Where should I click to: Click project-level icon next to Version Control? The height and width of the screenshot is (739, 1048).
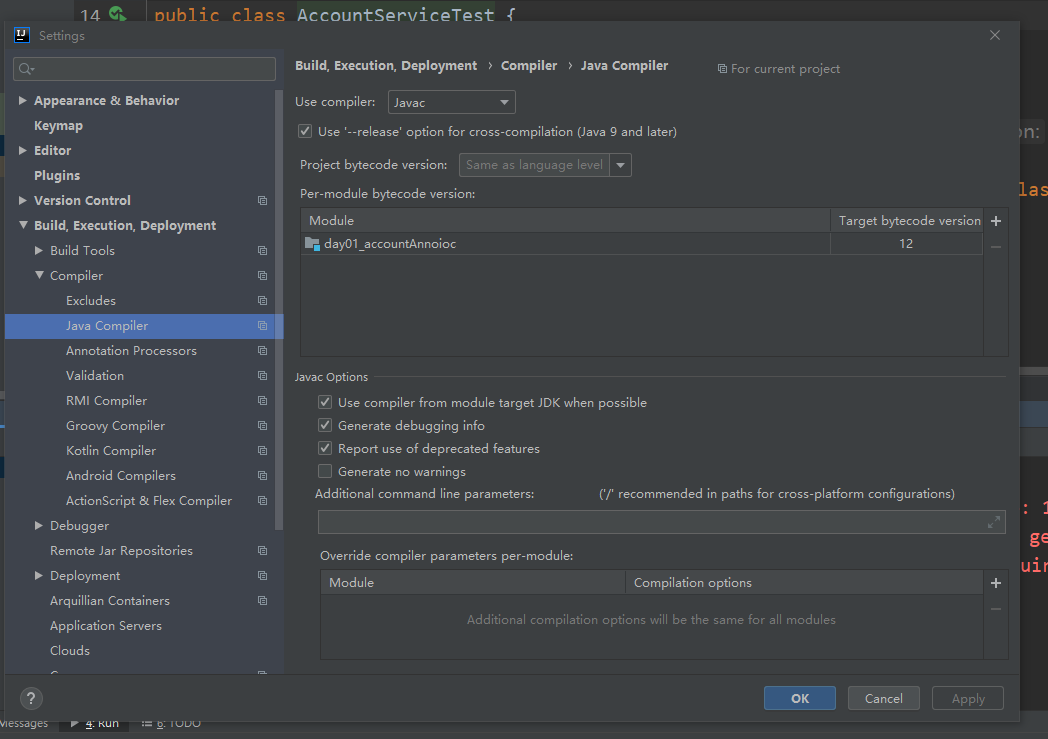[263, 200]
